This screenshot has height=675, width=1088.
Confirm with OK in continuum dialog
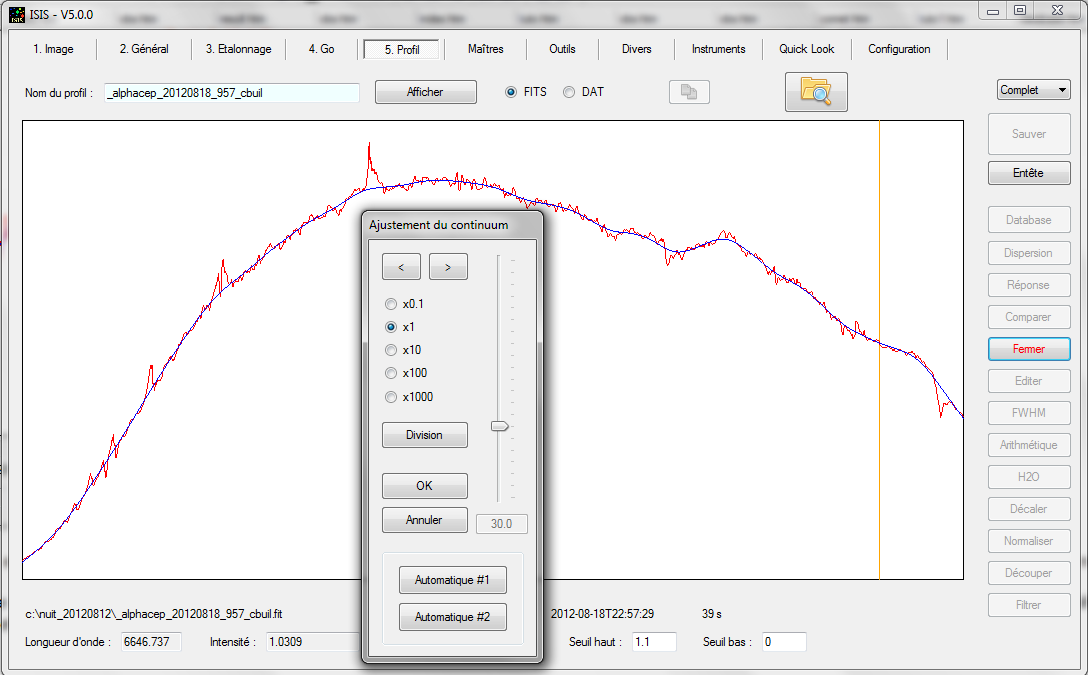coord(424,486)
